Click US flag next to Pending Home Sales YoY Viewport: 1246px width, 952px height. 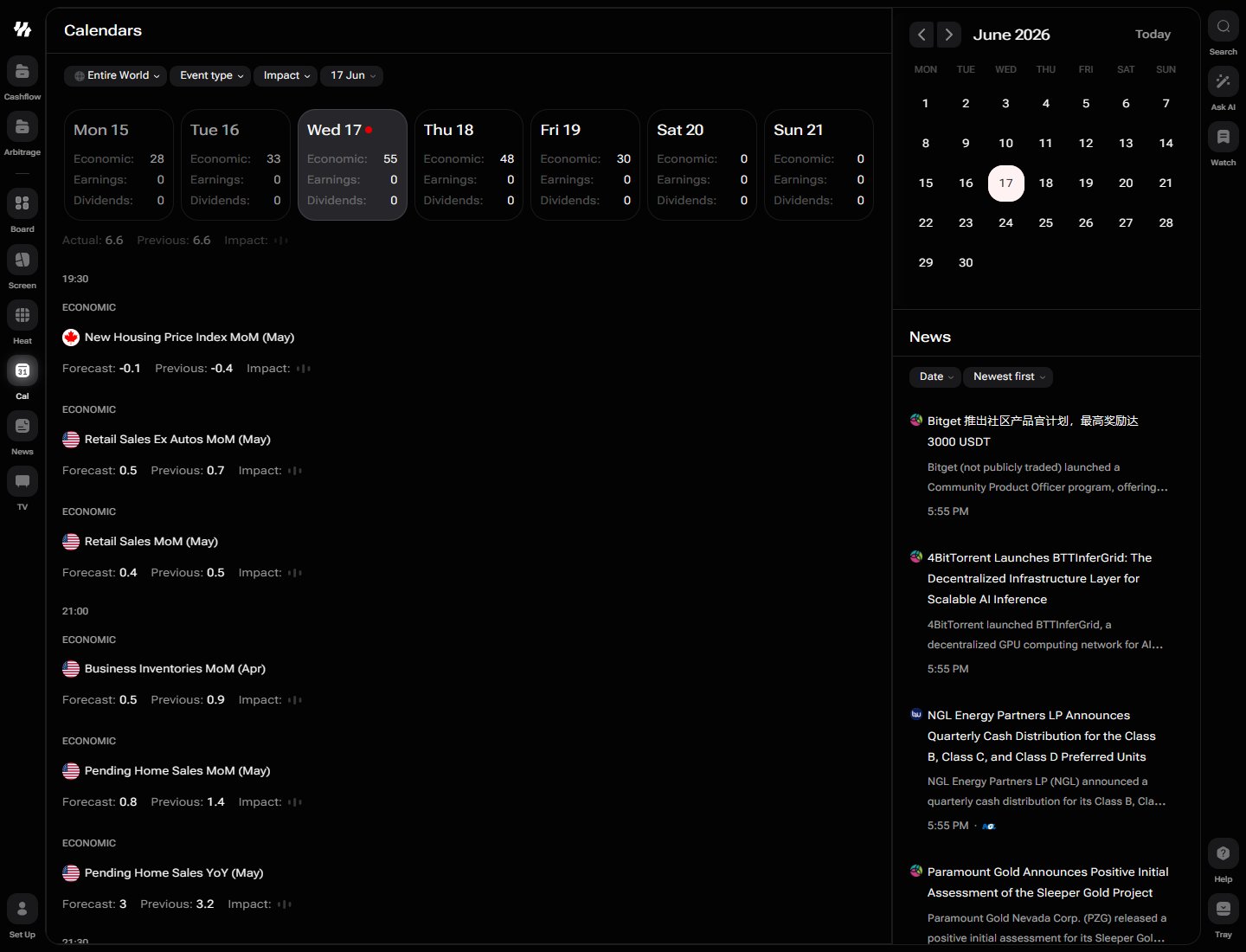click(x=71, y=873)
